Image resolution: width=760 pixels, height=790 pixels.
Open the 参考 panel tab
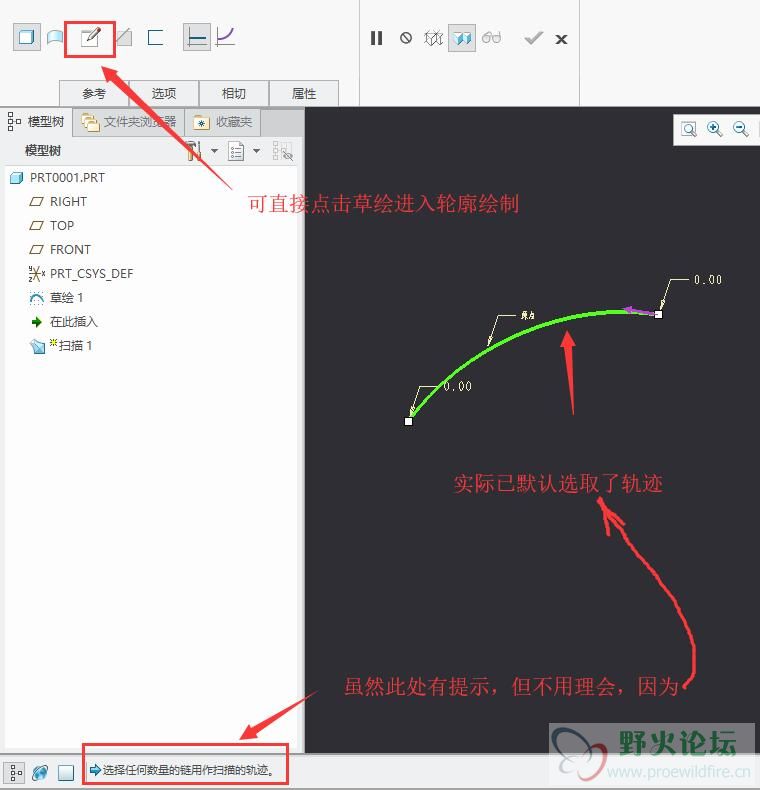pyautogui.click(x=94, y=93)
